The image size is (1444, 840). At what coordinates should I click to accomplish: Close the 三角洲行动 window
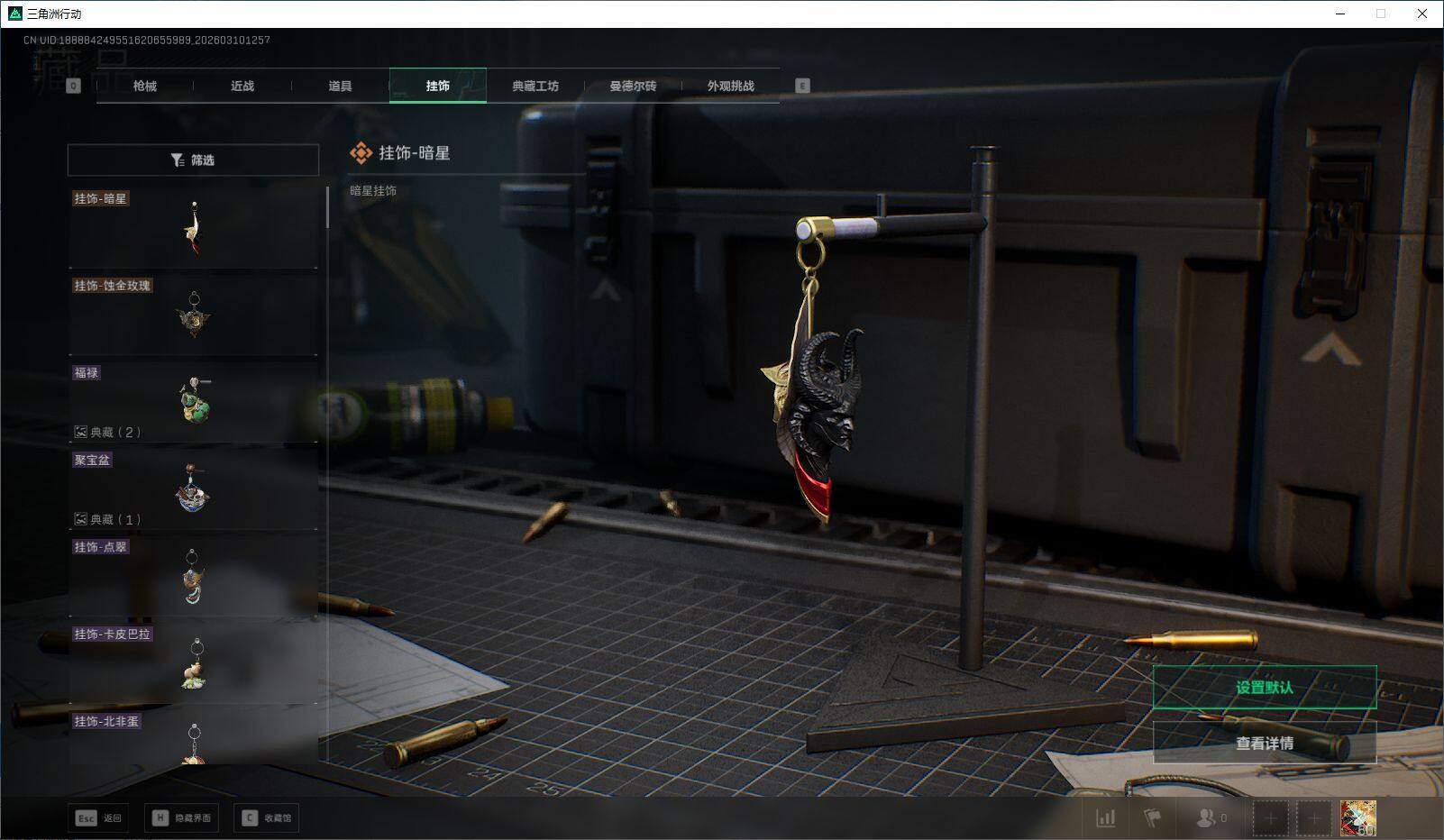click(1422, 14)
